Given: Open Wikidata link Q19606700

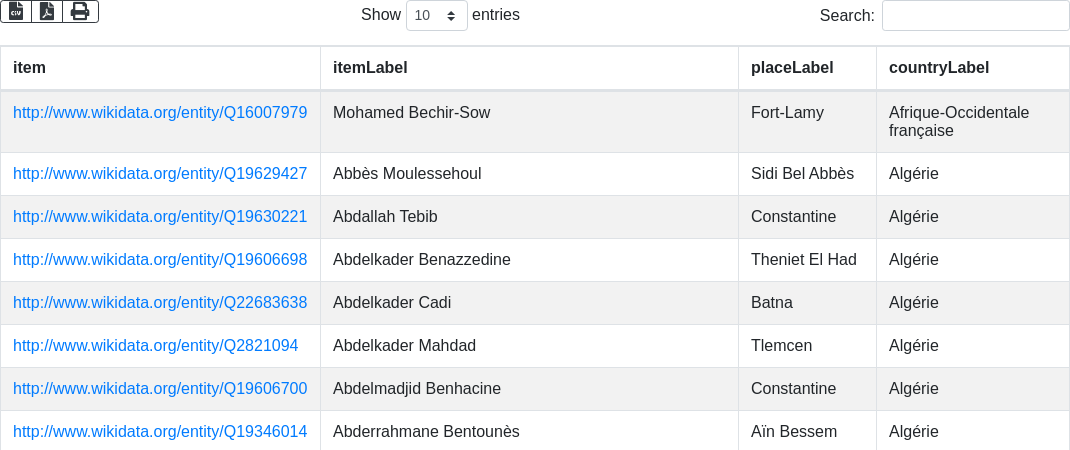Looking at the screenshot, I should [160, 389].
